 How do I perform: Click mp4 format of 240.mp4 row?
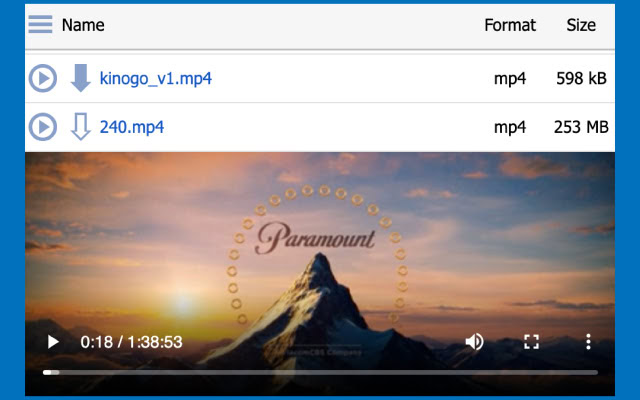tap(510, 127)
